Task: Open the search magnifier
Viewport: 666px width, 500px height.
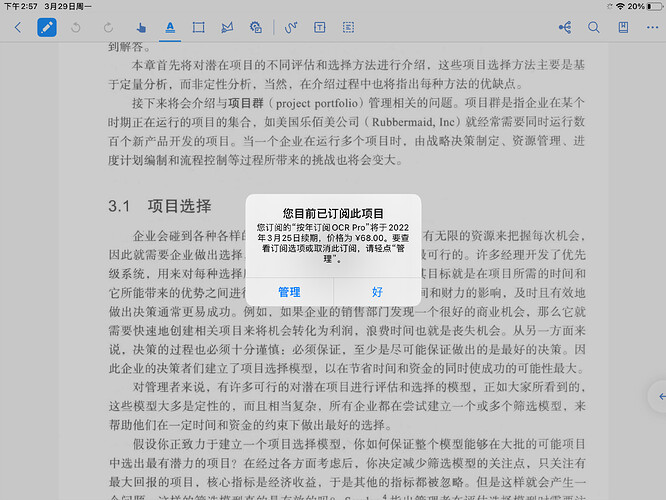Action: tap(594, 28)
